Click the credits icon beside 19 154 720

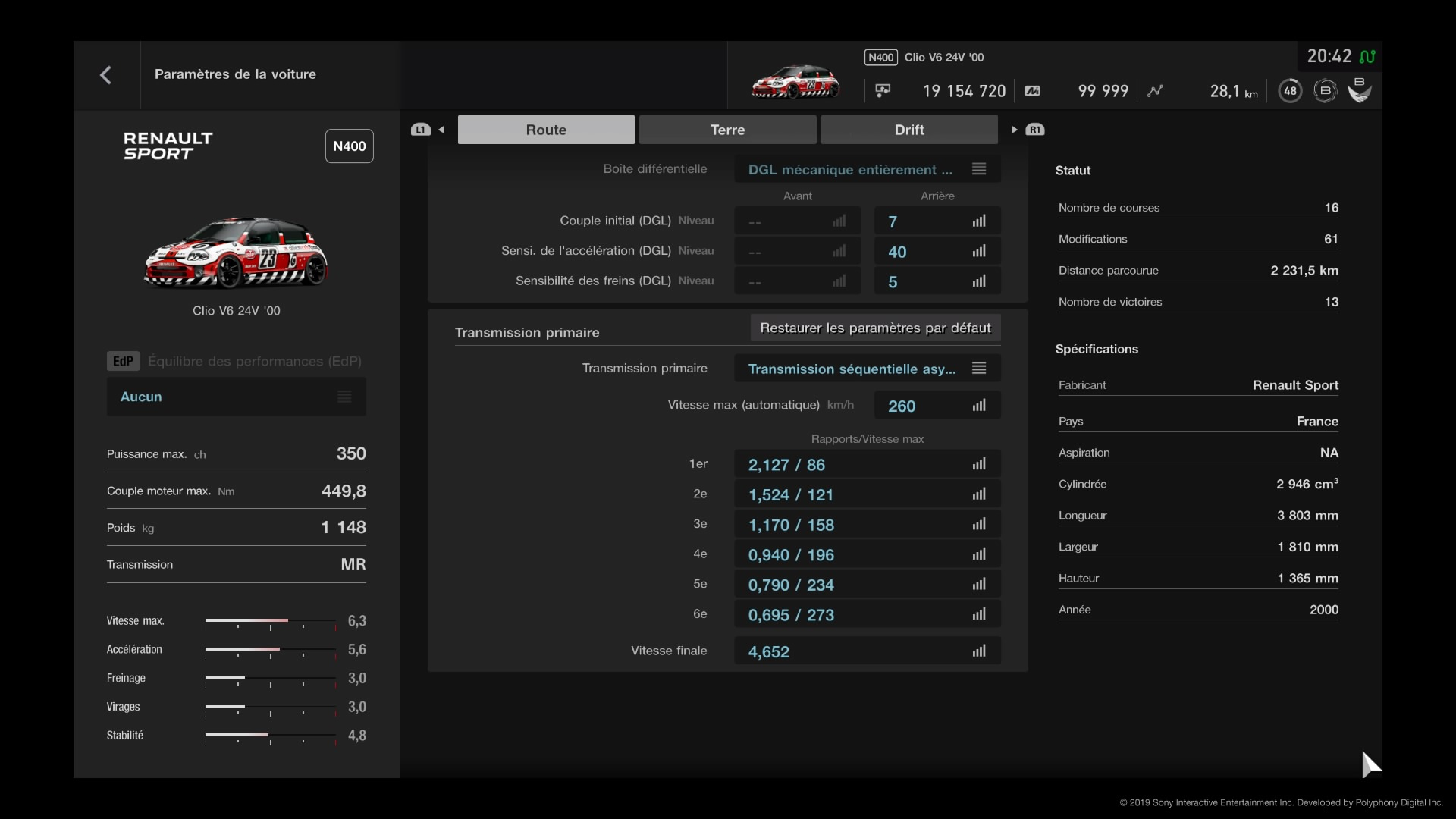click(x=883, y=91)
